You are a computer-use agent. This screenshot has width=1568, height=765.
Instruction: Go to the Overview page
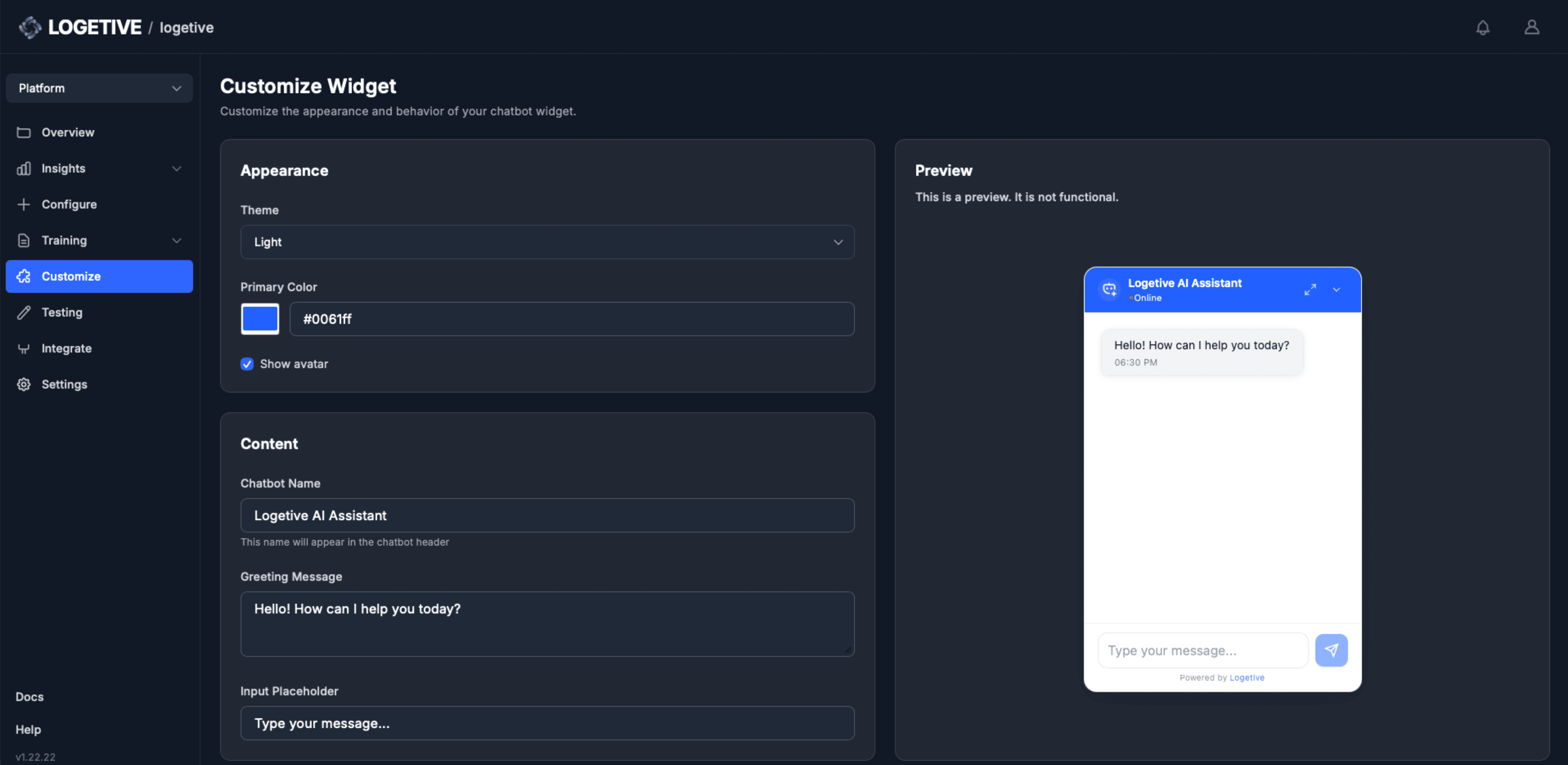click(67, 133)
